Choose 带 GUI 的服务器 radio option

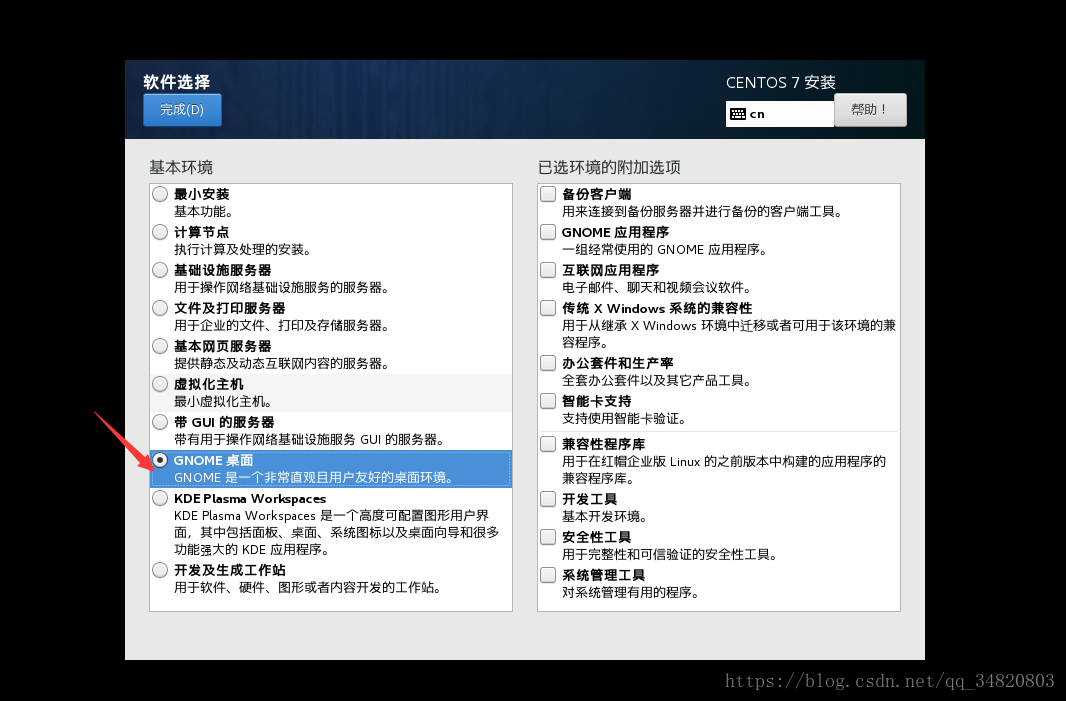click(160, 422)
